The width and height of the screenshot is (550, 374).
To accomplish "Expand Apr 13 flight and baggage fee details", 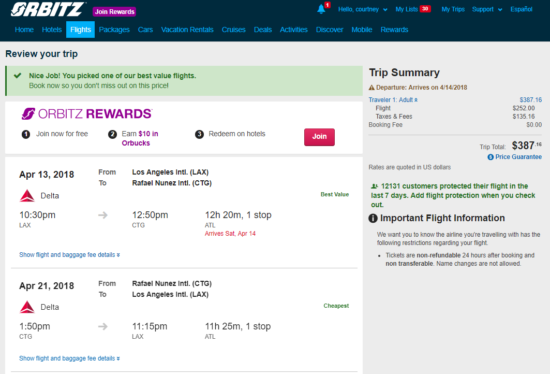I will pyautogui.click(x=69, y=255).
